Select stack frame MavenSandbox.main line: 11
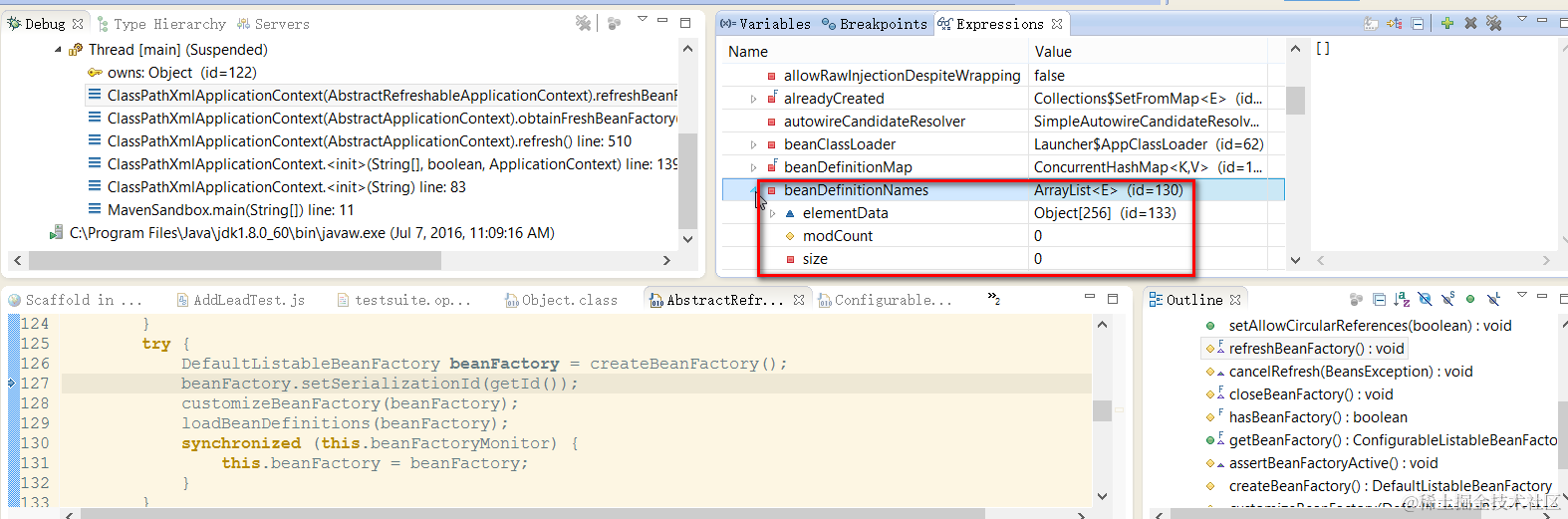 click(220, 210)
